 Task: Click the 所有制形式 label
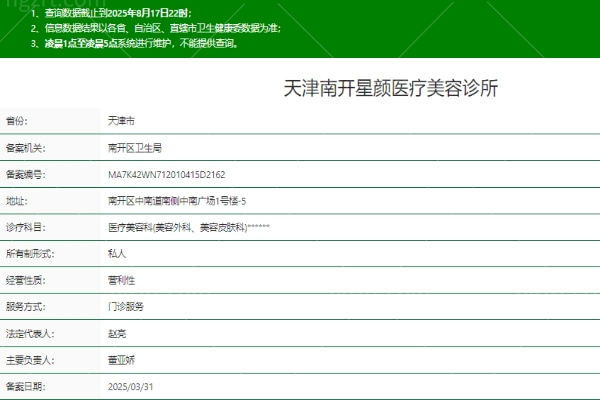(30, 253)
